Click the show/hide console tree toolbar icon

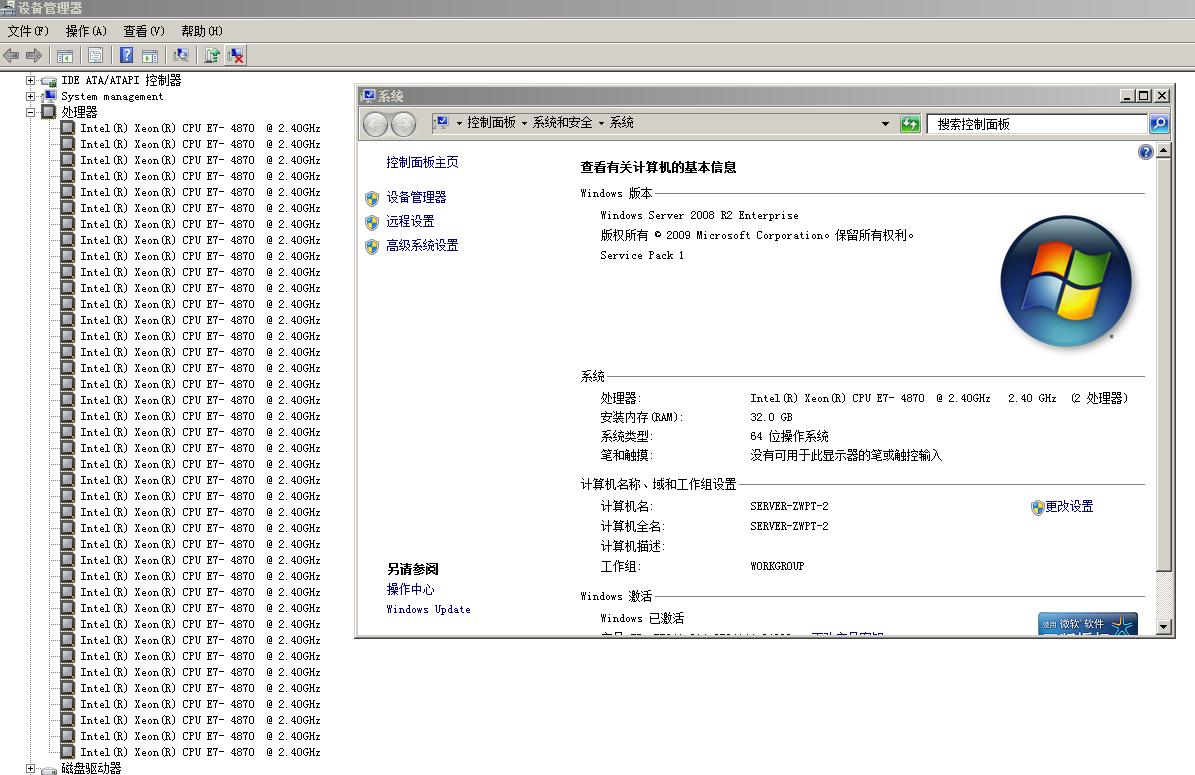click(x=65, y=56)
